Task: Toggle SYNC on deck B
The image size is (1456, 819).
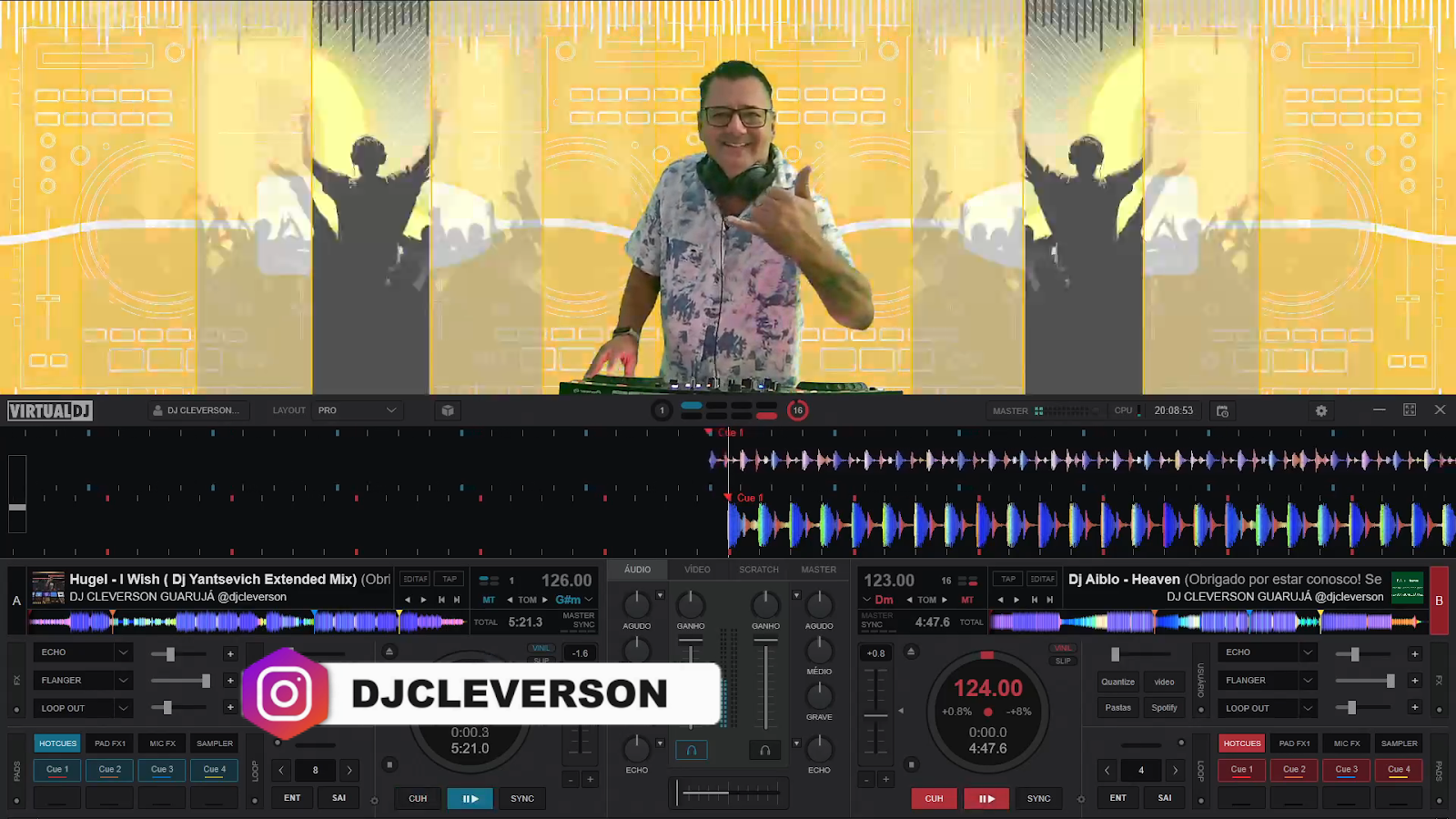Action: [1038, 798]
